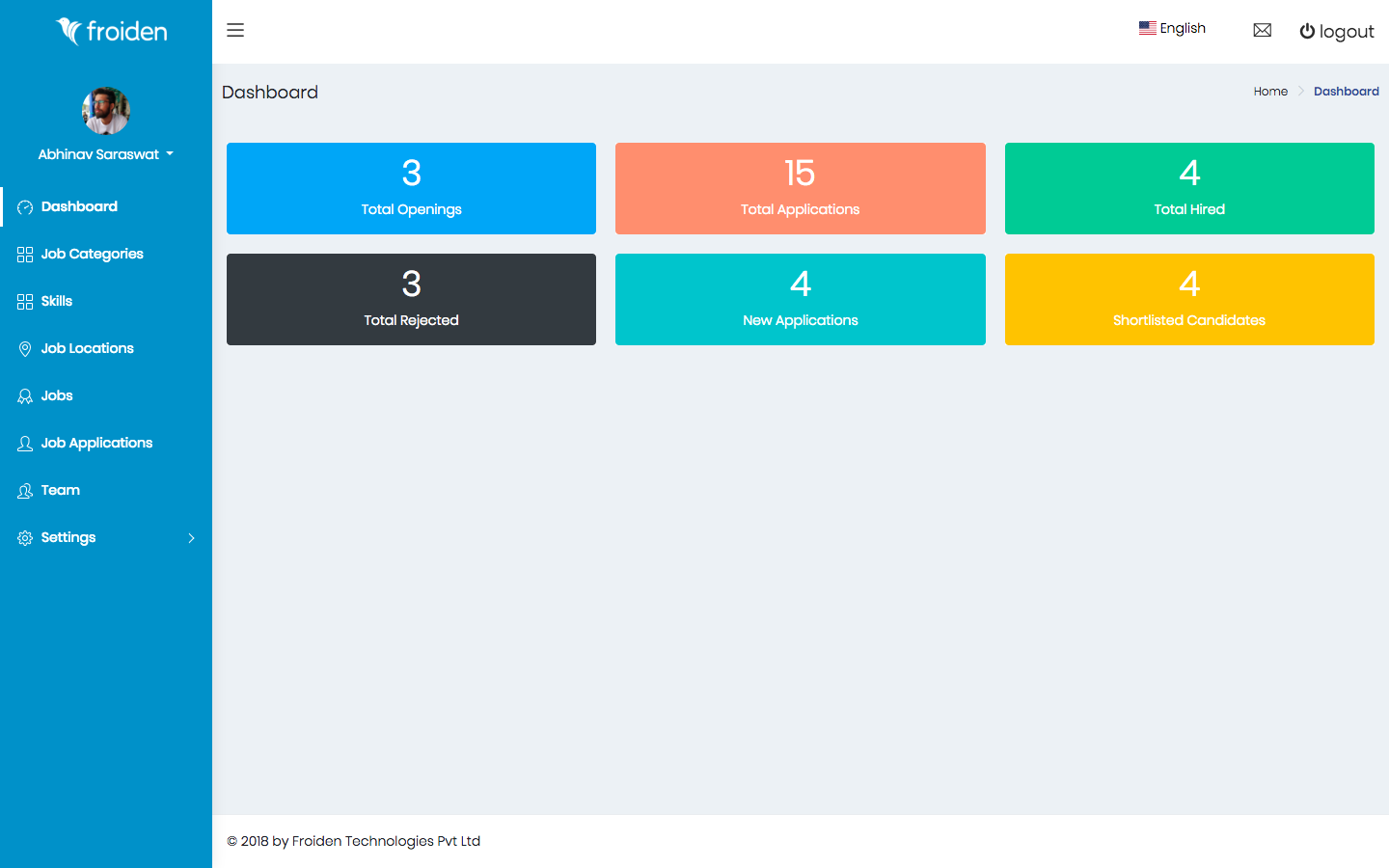Image resolution: width=1389 pixels, height=868 pixels.
Task: Click the hamburger menu icon to collapse sidebar
Action: [x=235, y=30]
